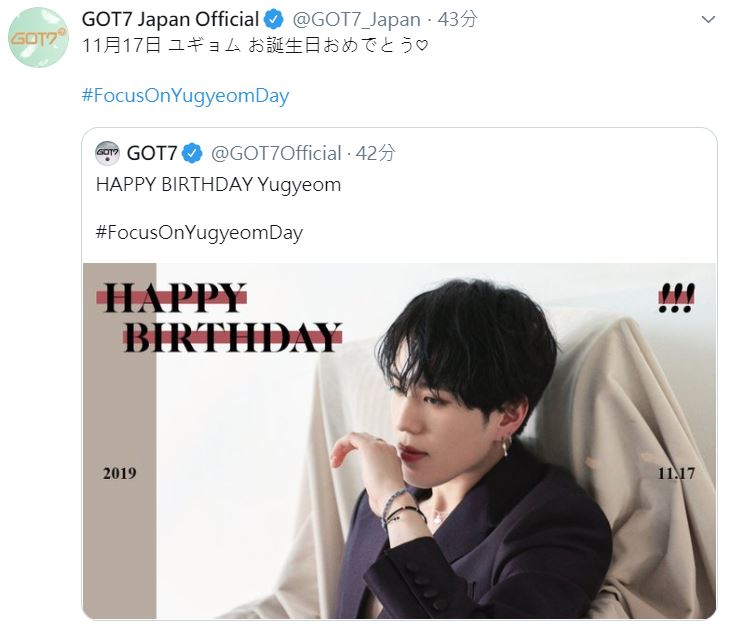
Task: Open the 42分 quoted tweet timestamp
Action: pyautogui.click(x=376, y=153)
